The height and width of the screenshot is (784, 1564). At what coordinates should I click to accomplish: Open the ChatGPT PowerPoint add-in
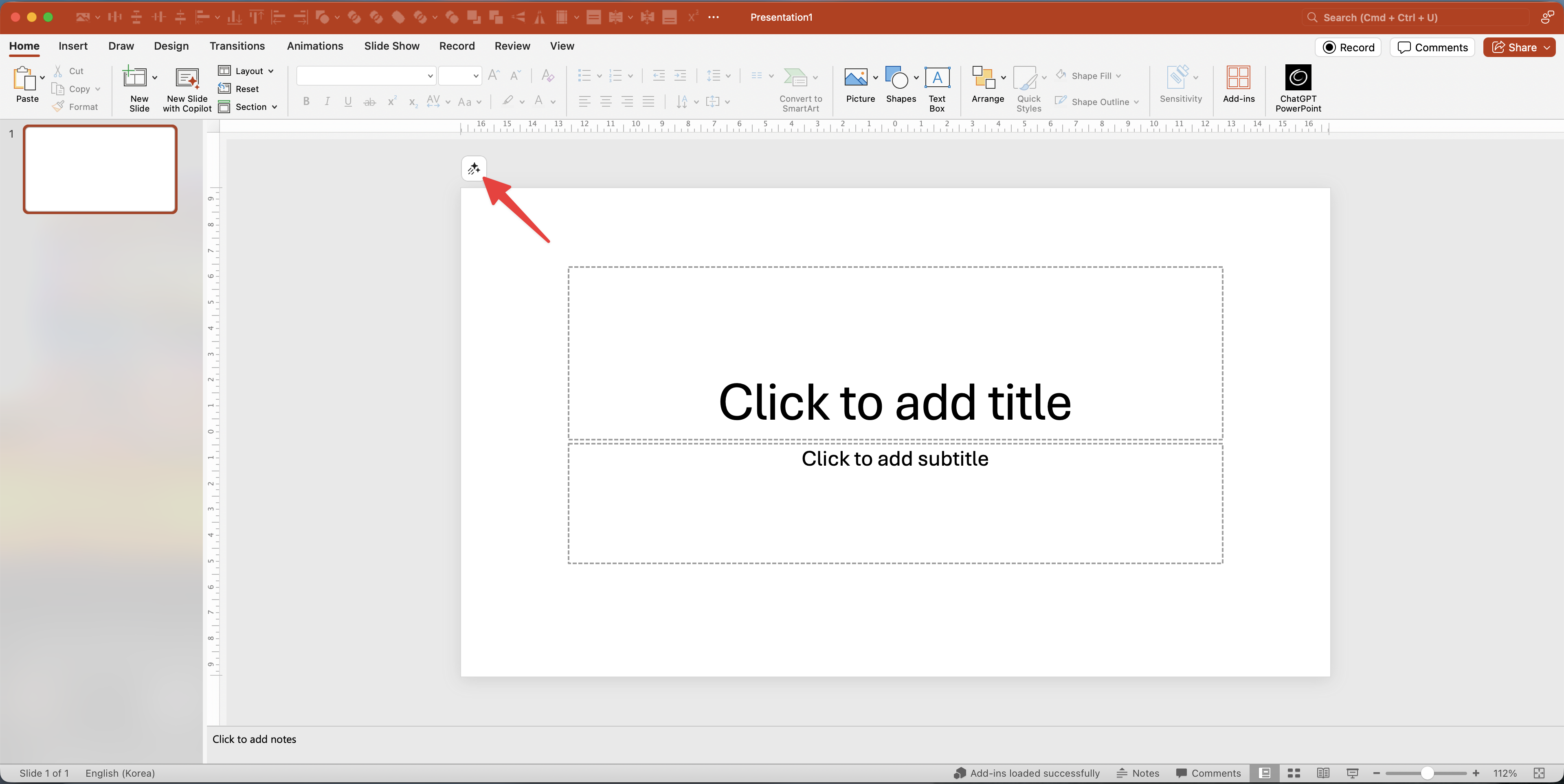pos(1298,89)
